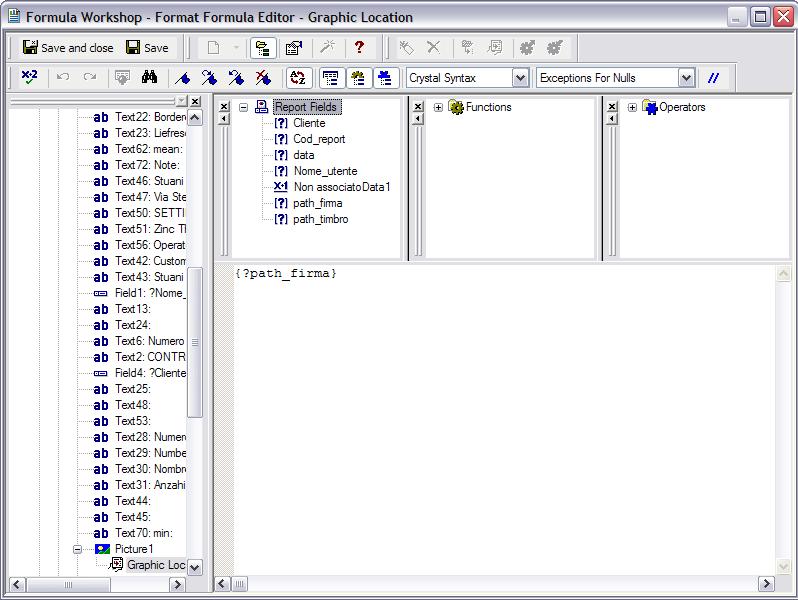Toggle the Workshop Tree display button
The image size is (798, 600).
coord(263,48)
